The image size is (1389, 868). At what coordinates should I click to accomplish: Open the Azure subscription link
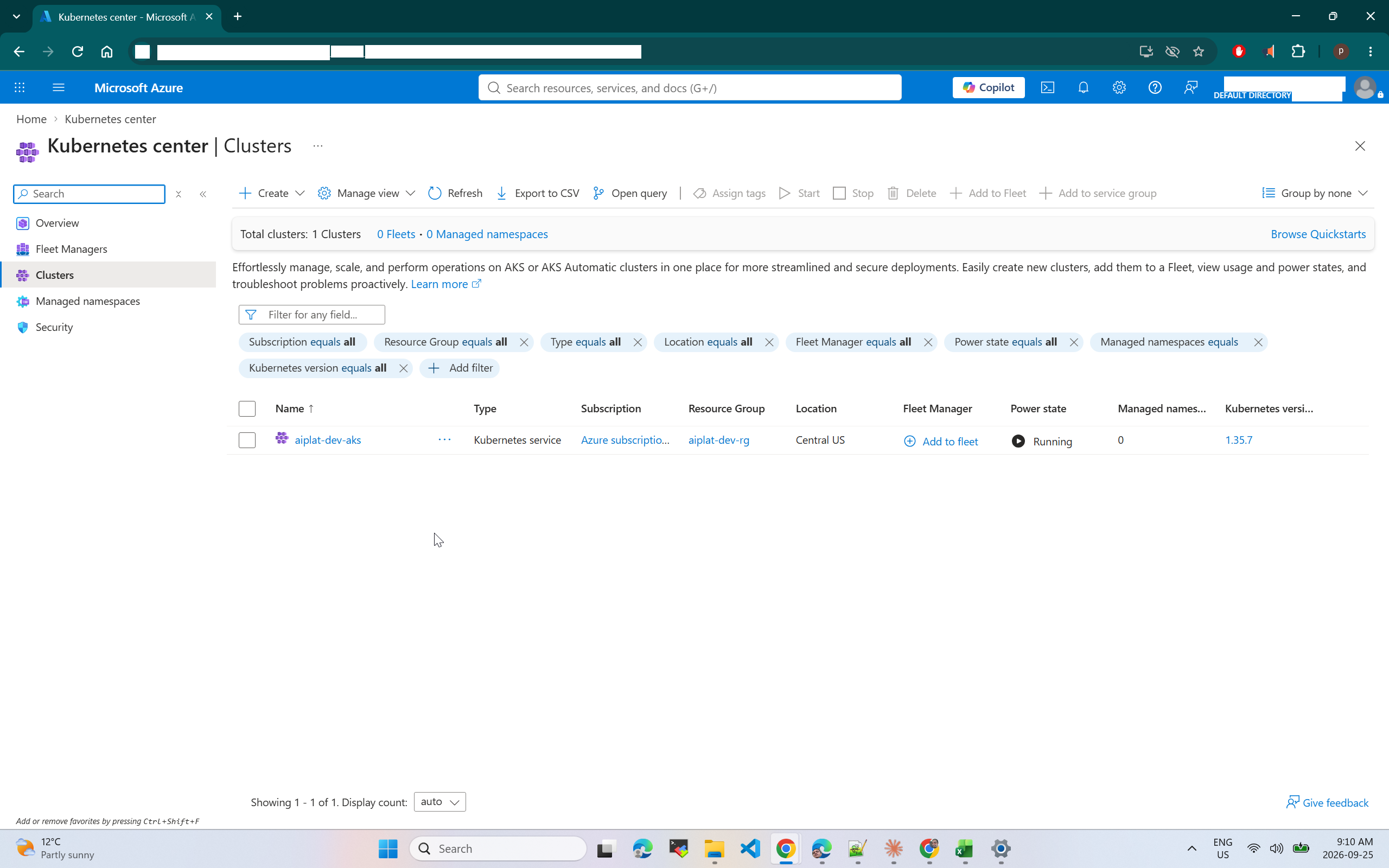coord(625,440)
